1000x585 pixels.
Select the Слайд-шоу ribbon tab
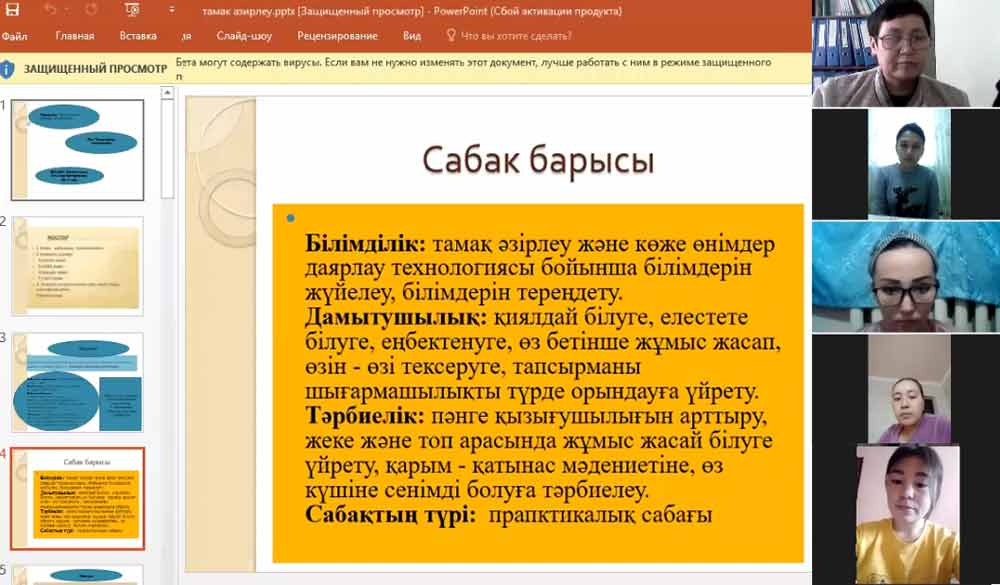point(243,36)
